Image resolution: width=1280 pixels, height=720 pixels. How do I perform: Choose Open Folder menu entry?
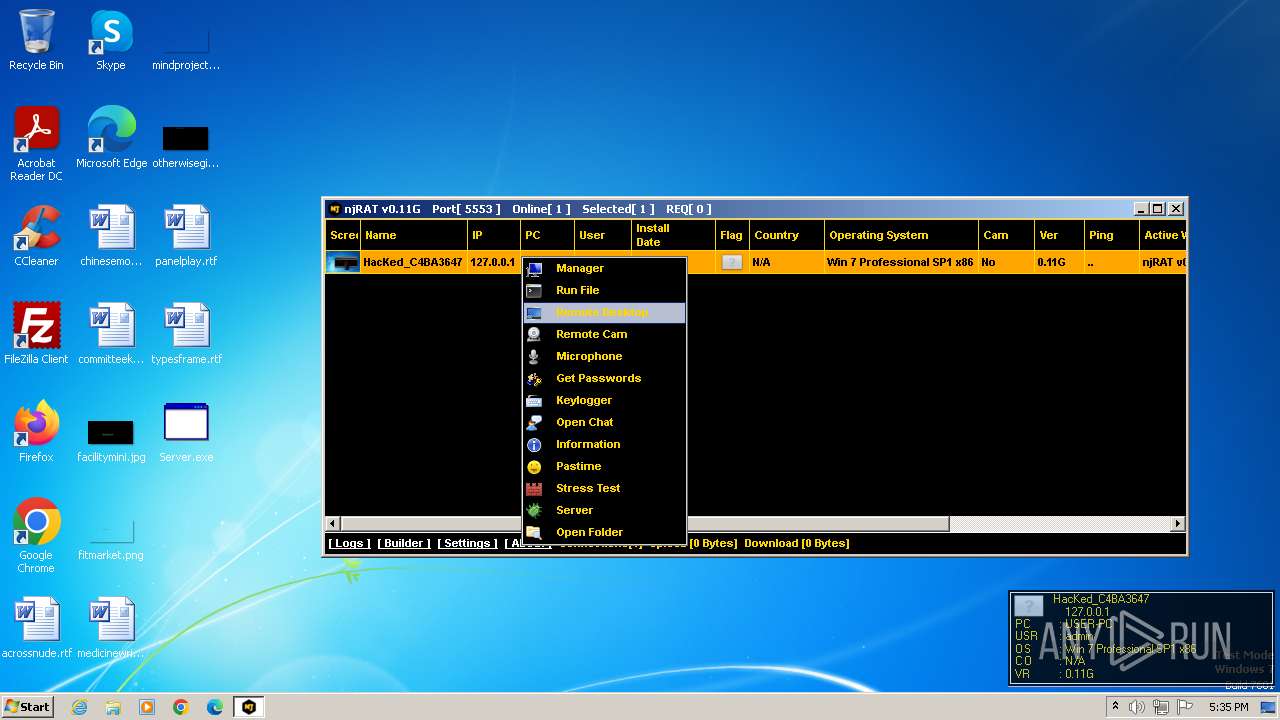pos(604,532)
